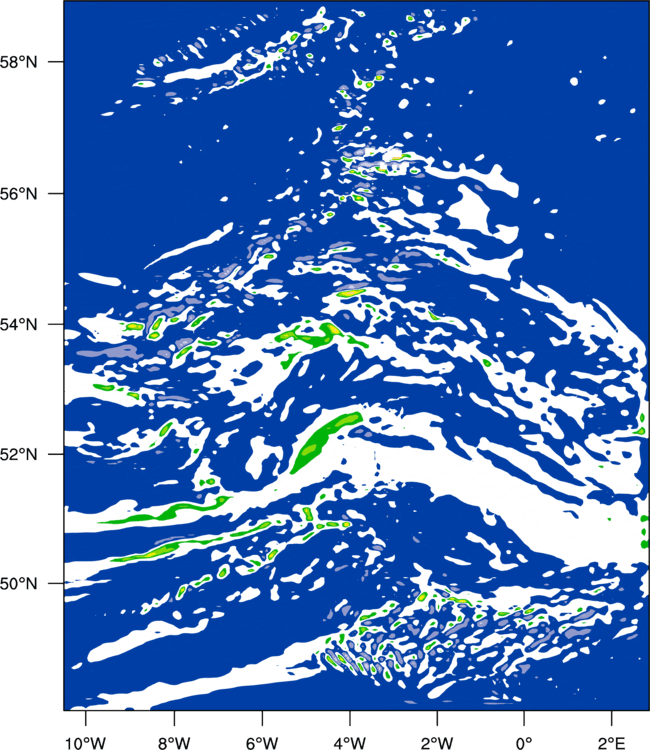Click the 8°W longitude label
The width and height of the screenshot is (650, 750).
pyautogui.click(x=174, y=743)
